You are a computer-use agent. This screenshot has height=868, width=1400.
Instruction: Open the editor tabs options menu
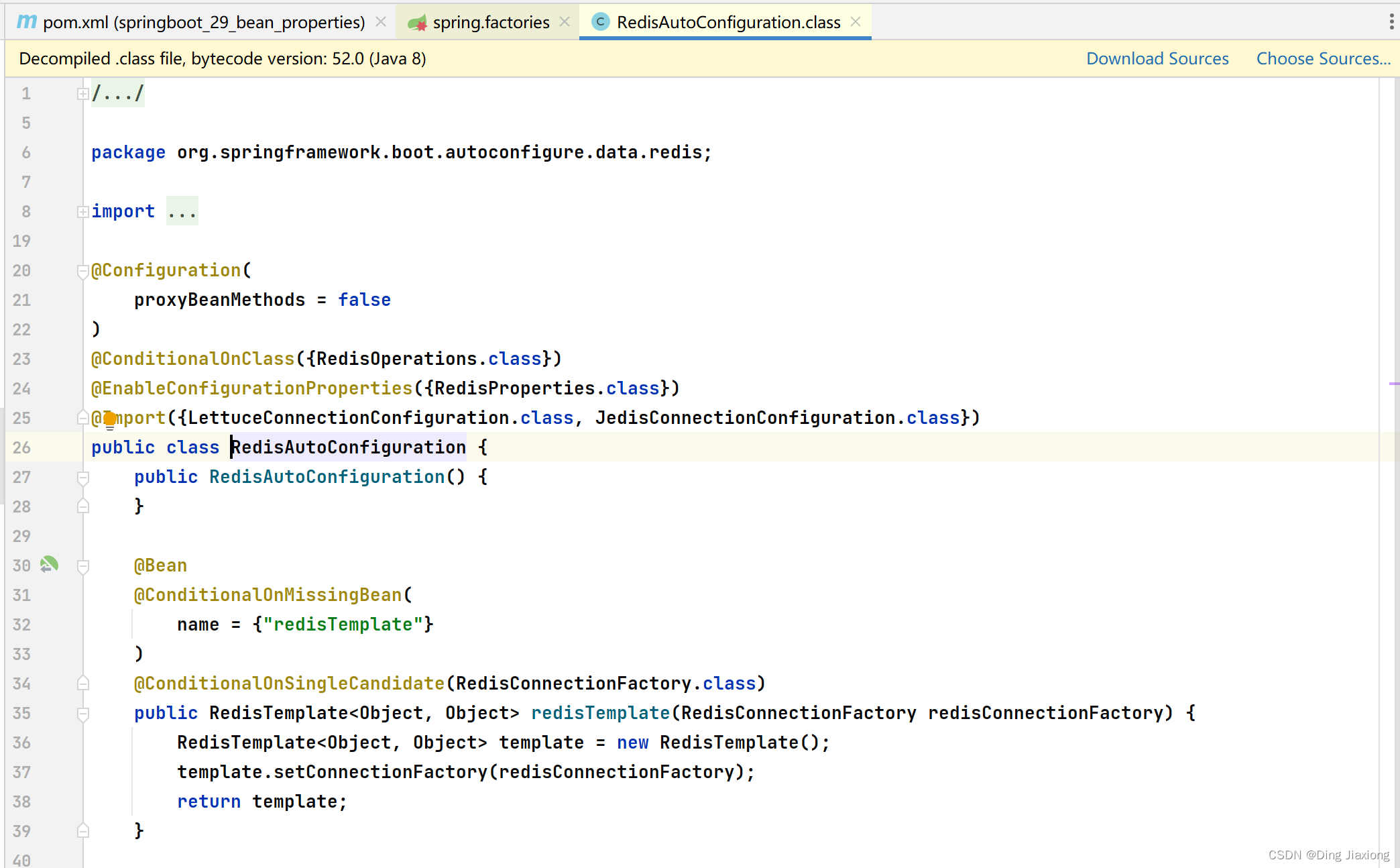(x=1391, y=22)
